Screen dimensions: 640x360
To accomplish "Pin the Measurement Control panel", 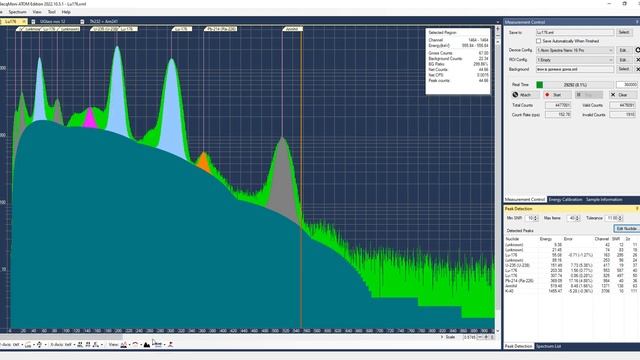I will click(637, 22).
